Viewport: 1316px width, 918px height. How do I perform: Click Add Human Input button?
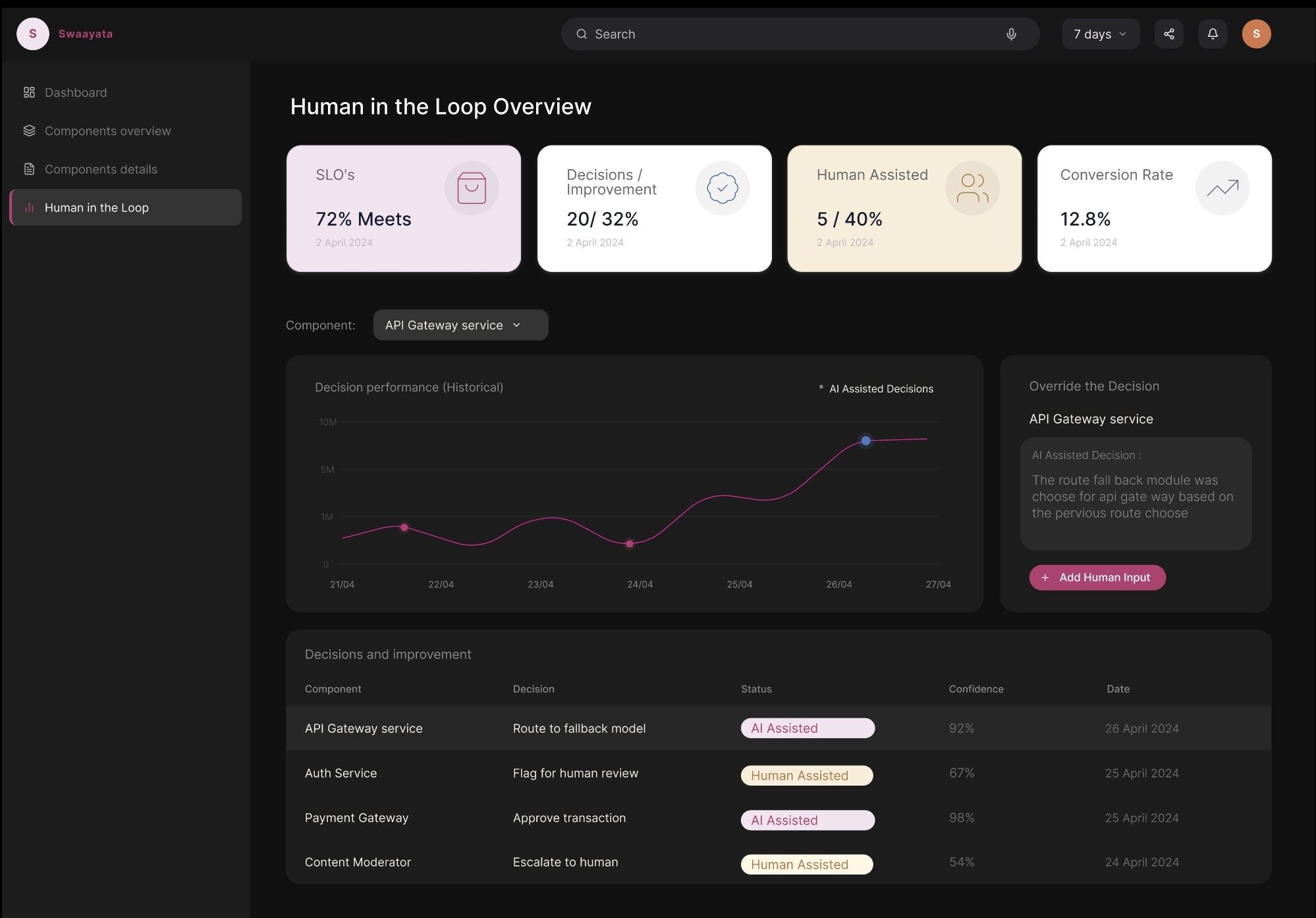click(1097, 578)
